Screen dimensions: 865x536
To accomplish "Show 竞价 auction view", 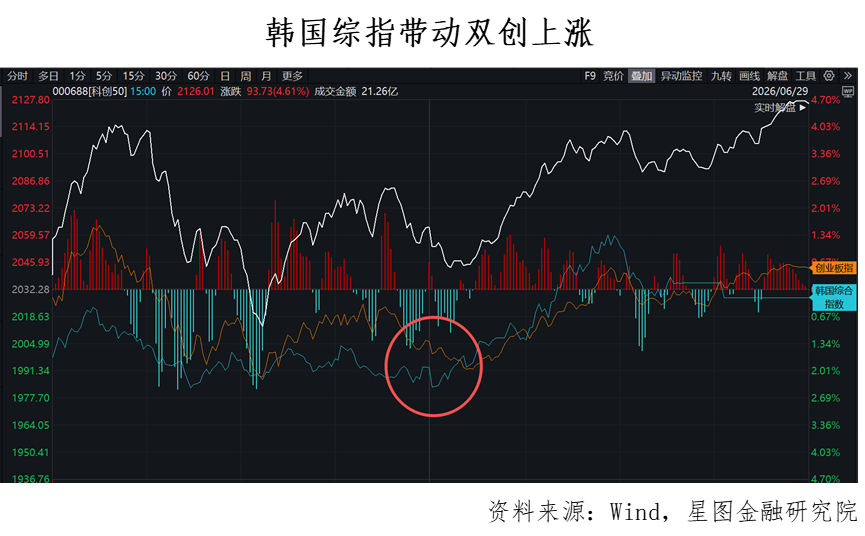I will tap(613, 76).
